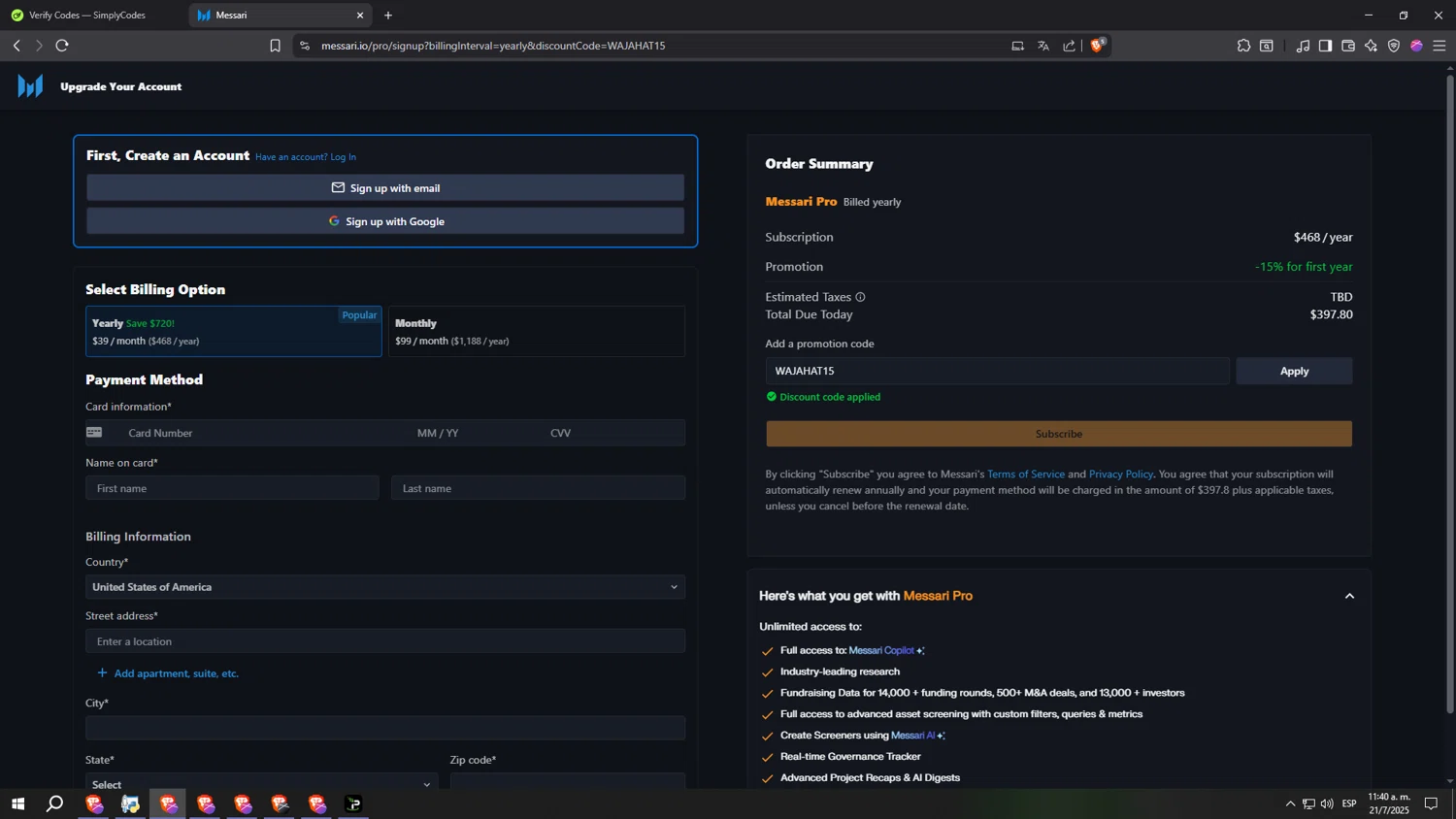
Task: Click the share icon in the address bar
Action: (x=1069, y=46)
